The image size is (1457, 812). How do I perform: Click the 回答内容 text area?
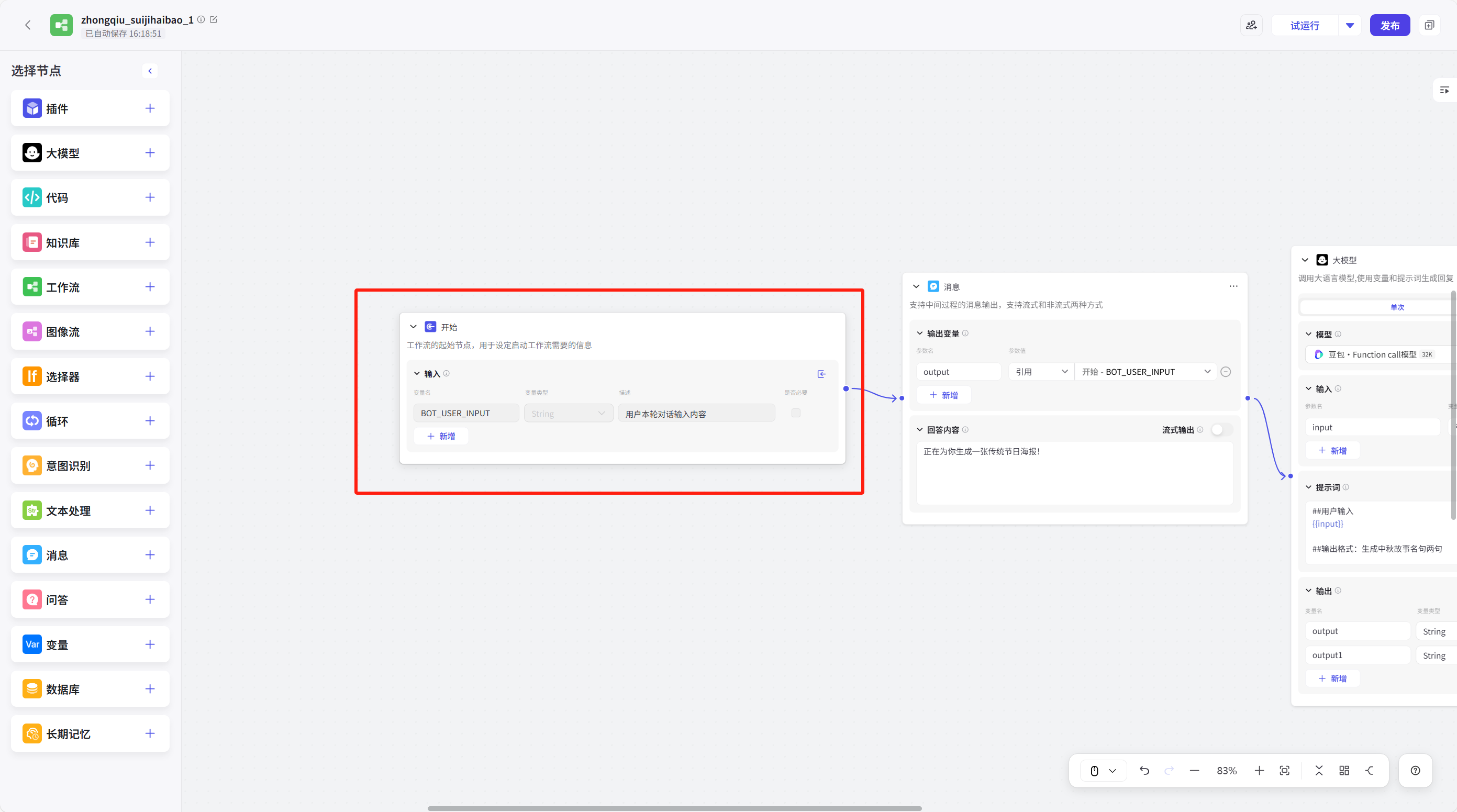click(x=1075, y=473)
